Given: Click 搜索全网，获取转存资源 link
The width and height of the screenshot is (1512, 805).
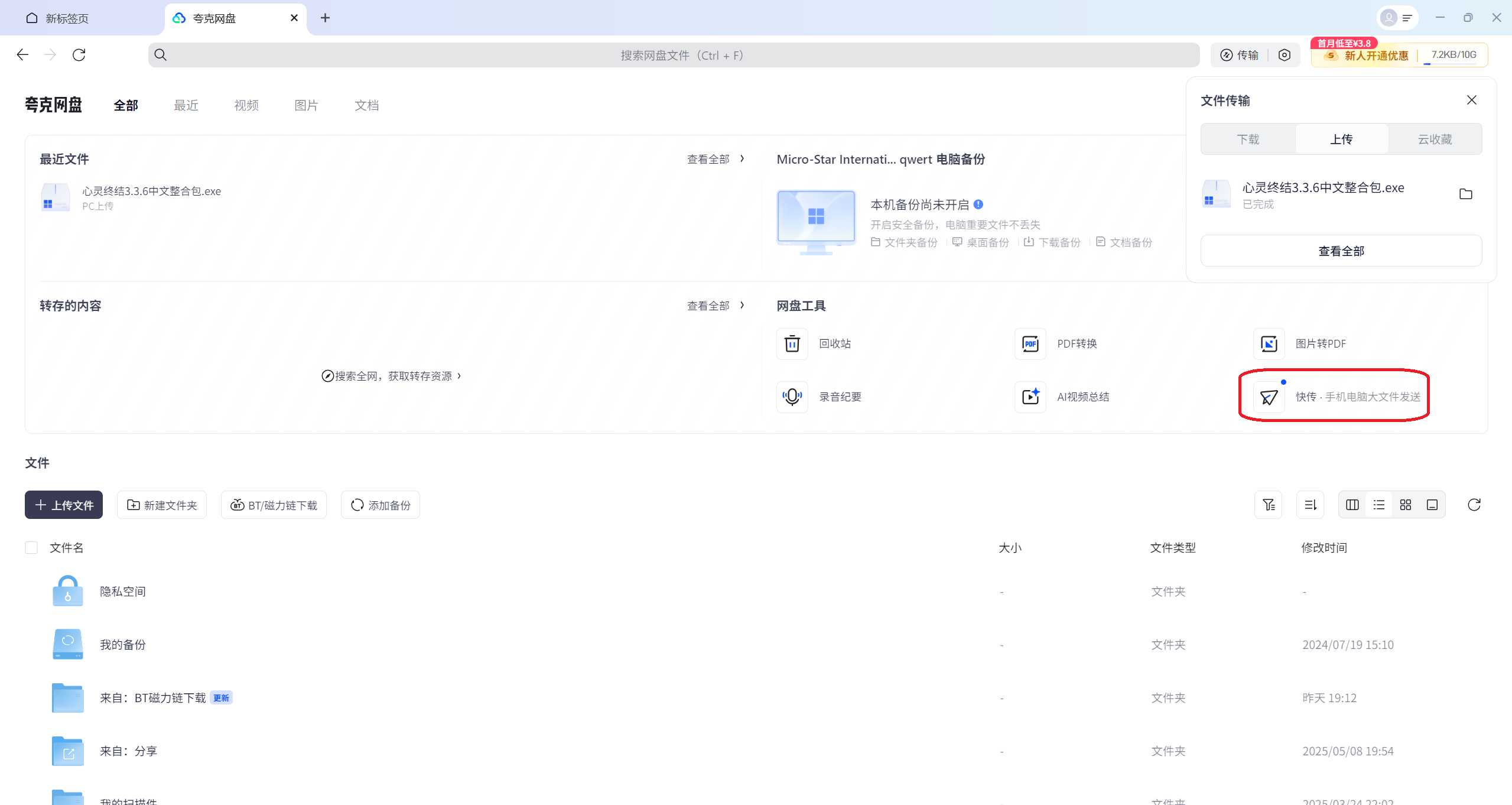Looking at the screenshot, I should pyautogui.click(x=391, y=376).
